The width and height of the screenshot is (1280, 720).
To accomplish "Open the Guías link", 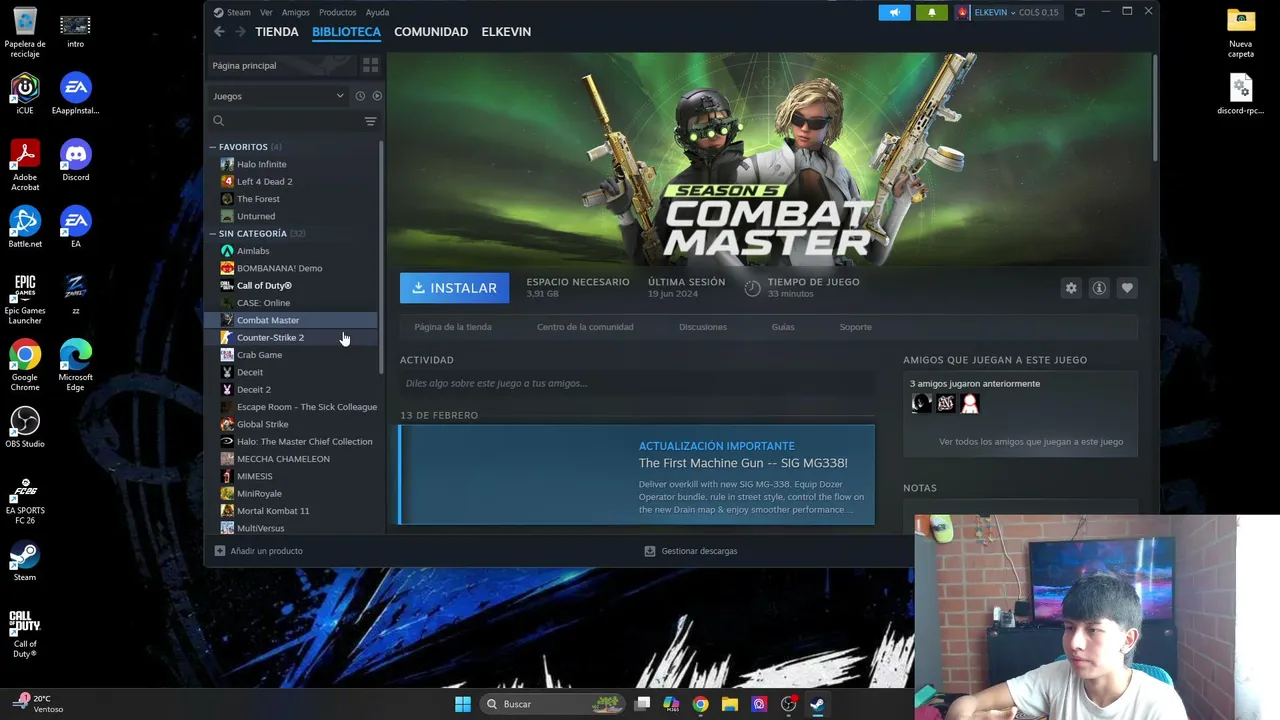I will coord(783,327).
